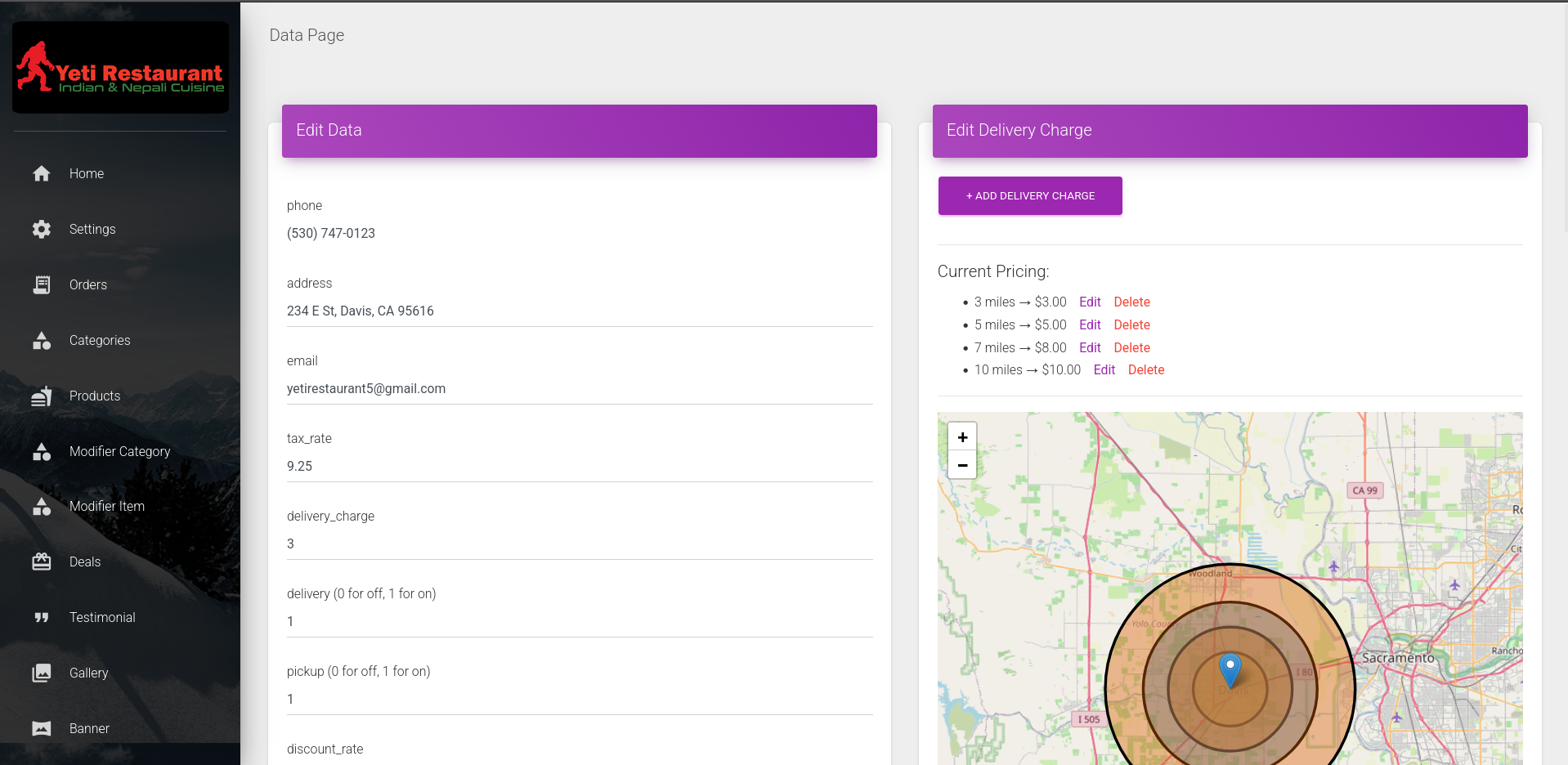Zoom out the map with minus button
The height and width of the screenshot is (765, 1568).
962,465
